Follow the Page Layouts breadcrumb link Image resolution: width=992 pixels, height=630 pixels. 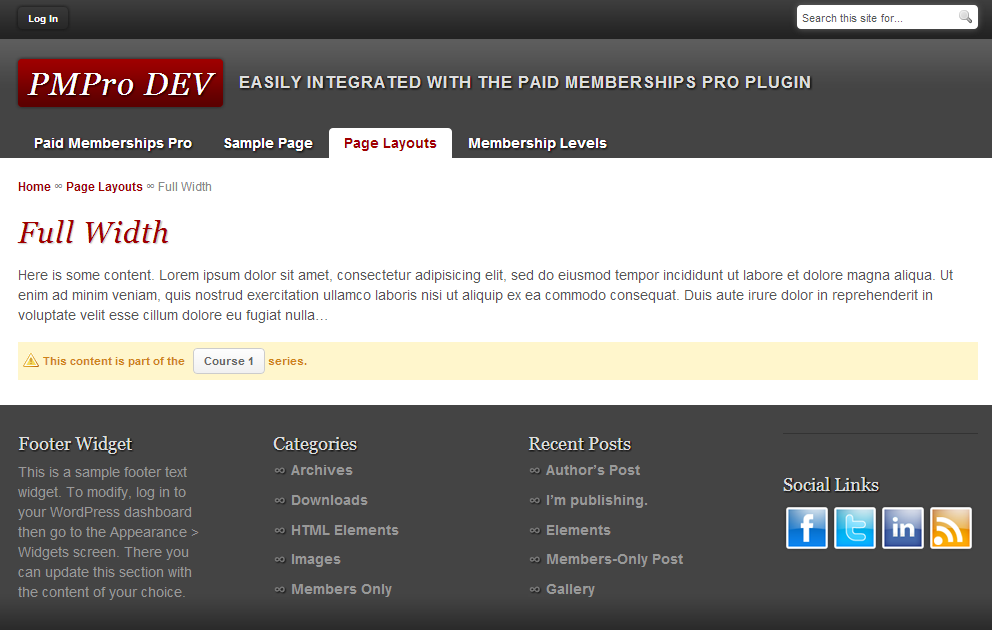104,187
